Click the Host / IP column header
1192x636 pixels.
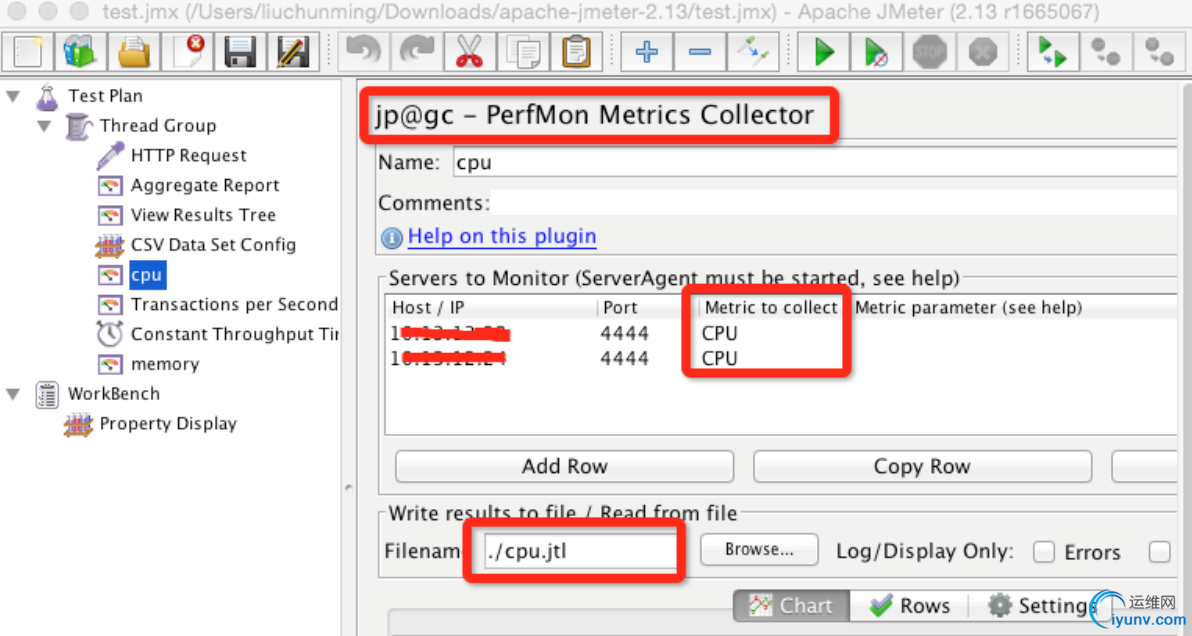[x=492, y=308]
